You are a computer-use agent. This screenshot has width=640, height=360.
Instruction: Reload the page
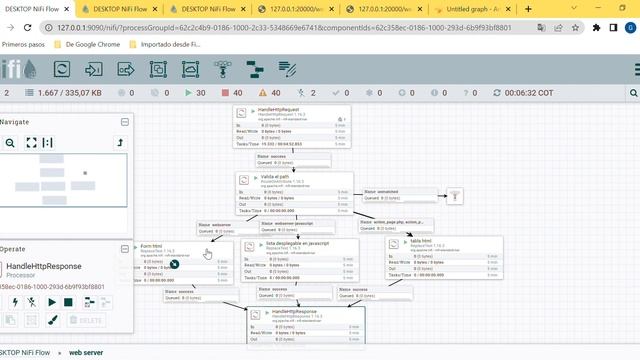(x=27, y=27)
